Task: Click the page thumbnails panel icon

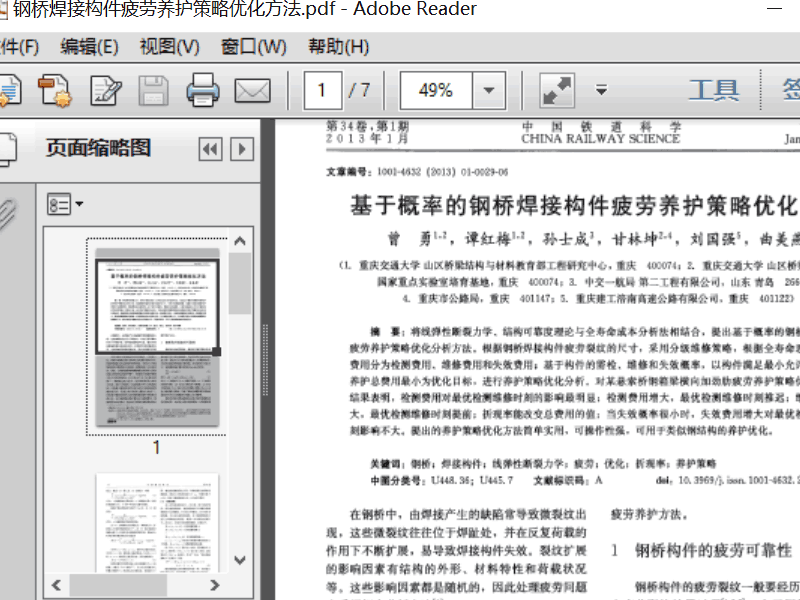Action: [7, 149]
